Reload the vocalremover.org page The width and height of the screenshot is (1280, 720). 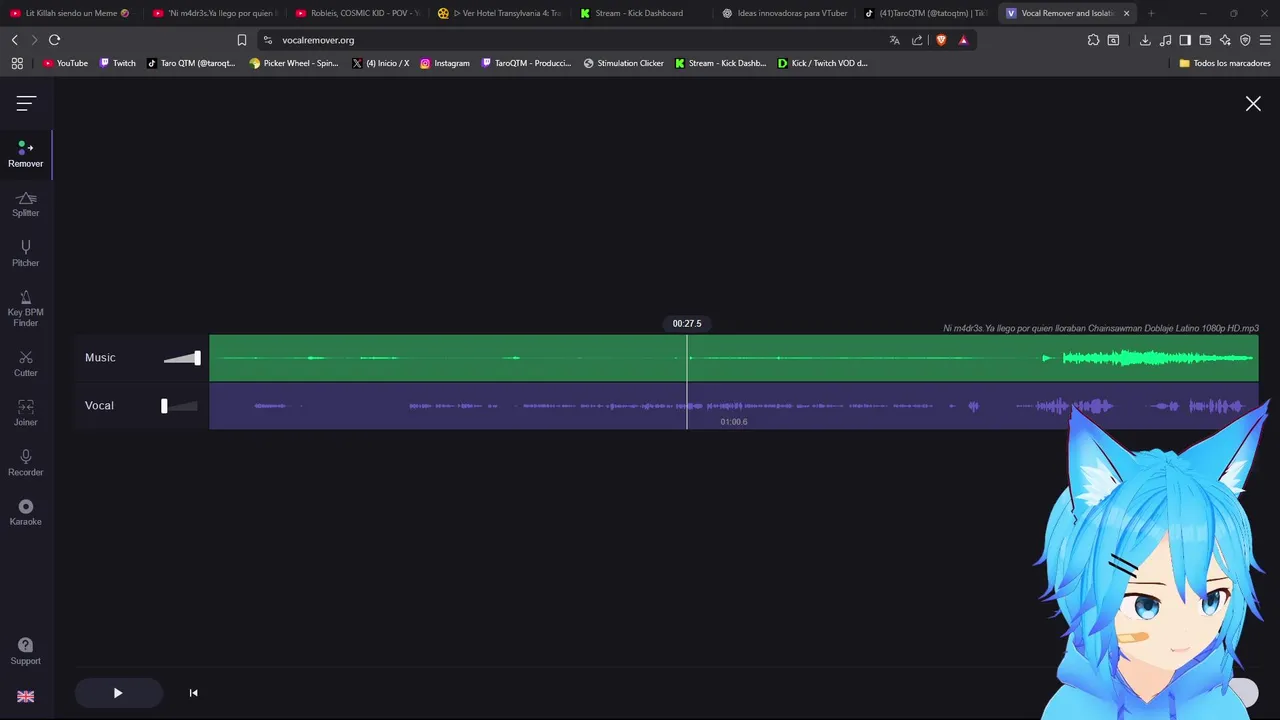coord(54,40)
